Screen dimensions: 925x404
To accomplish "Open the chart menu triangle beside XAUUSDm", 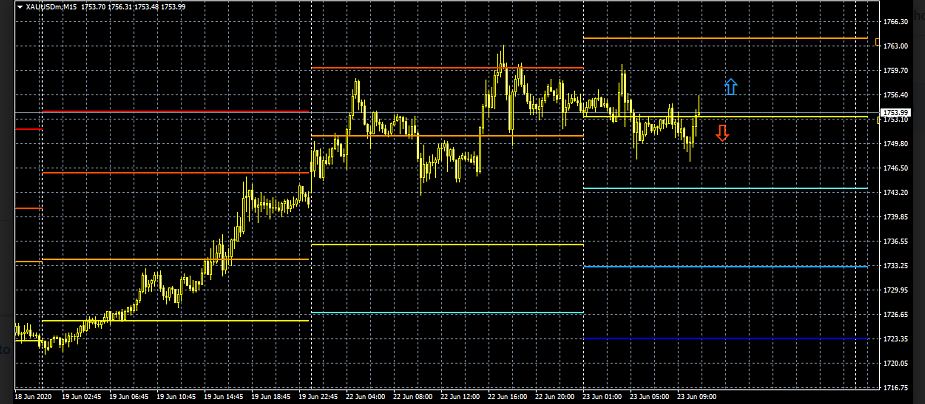I will [x=20, y=7].
